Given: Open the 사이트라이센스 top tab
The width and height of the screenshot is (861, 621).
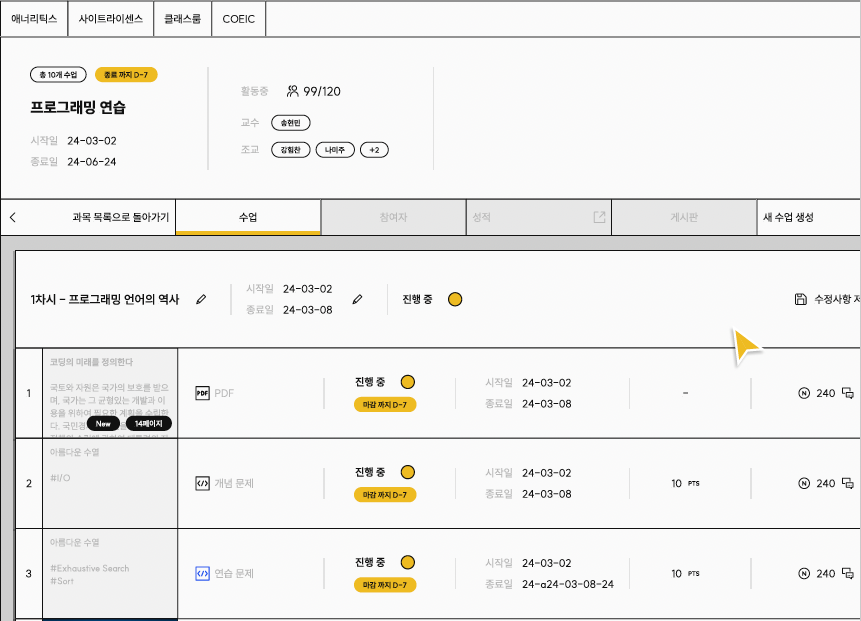Looking at the screenshot, I should [110, 19].
